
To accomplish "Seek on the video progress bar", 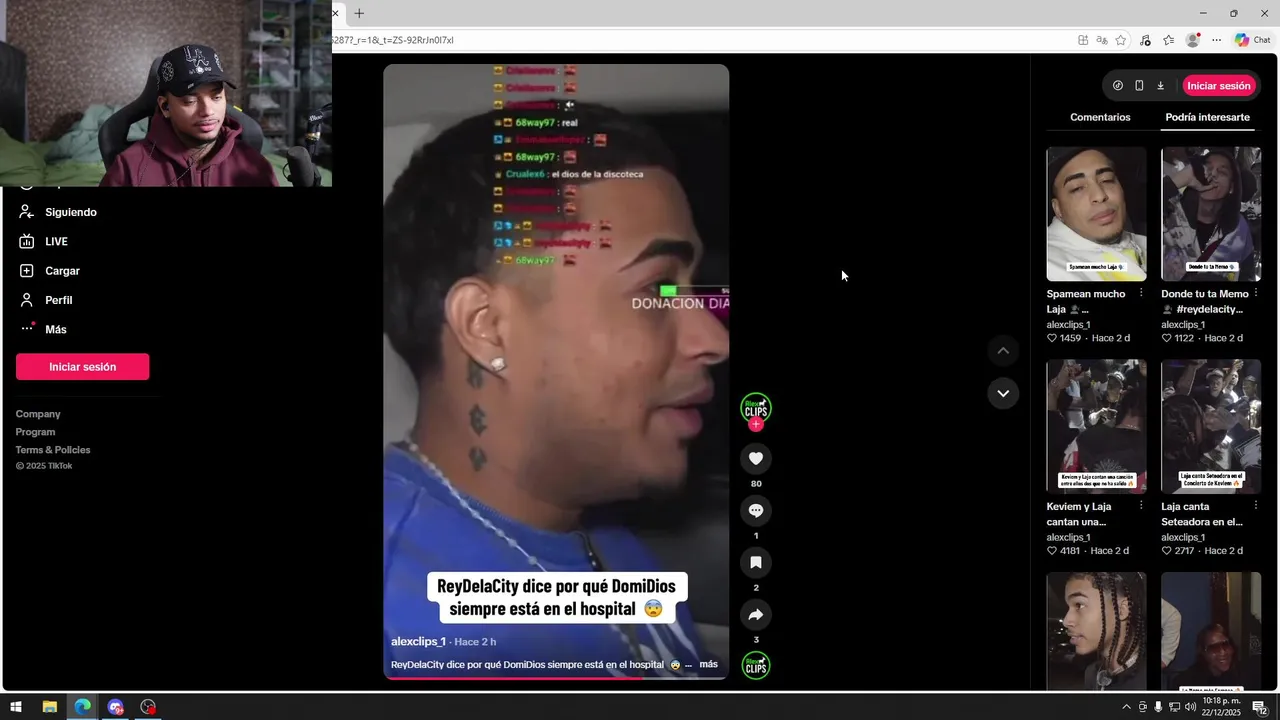I will (x=556, y=678).
